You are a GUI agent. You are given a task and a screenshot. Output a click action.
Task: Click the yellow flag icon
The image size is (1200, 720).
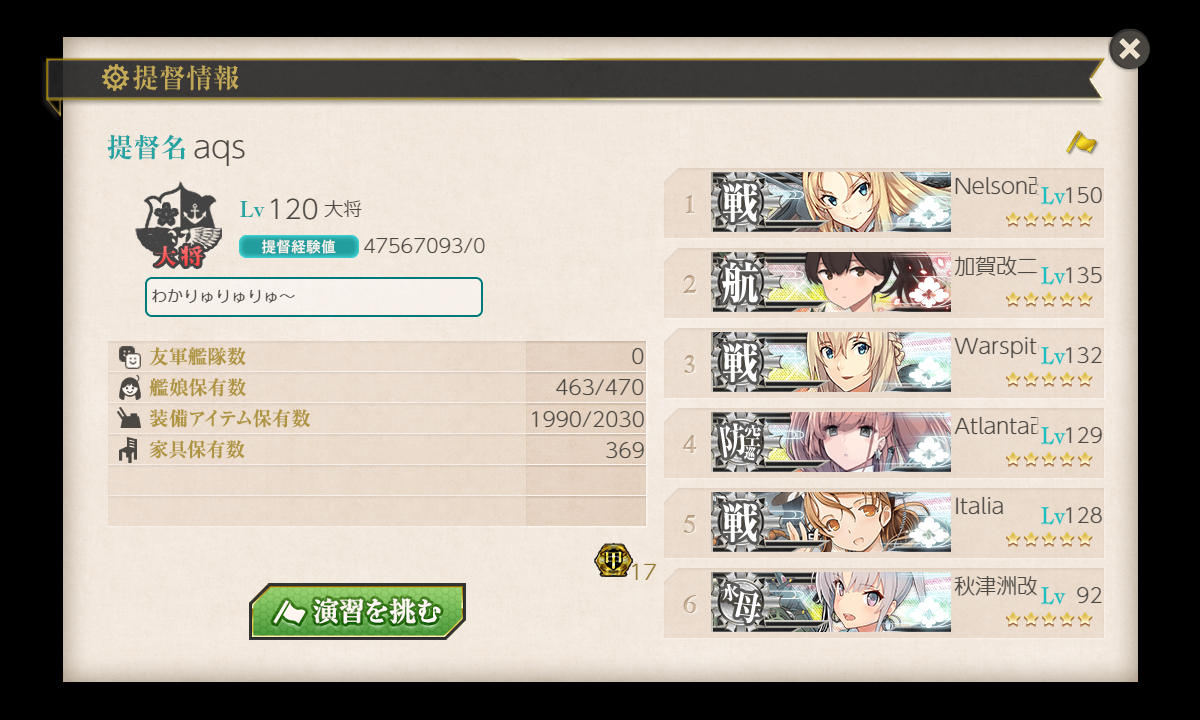(x=1081, y=143)
